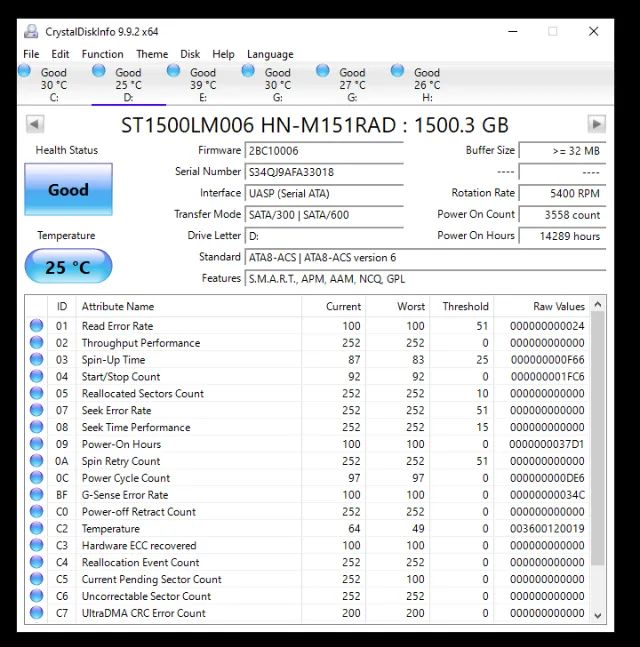Click the status orb for Spin Retry Count
The height and width of the screenshot is (647, 640).
pos(37,461)
